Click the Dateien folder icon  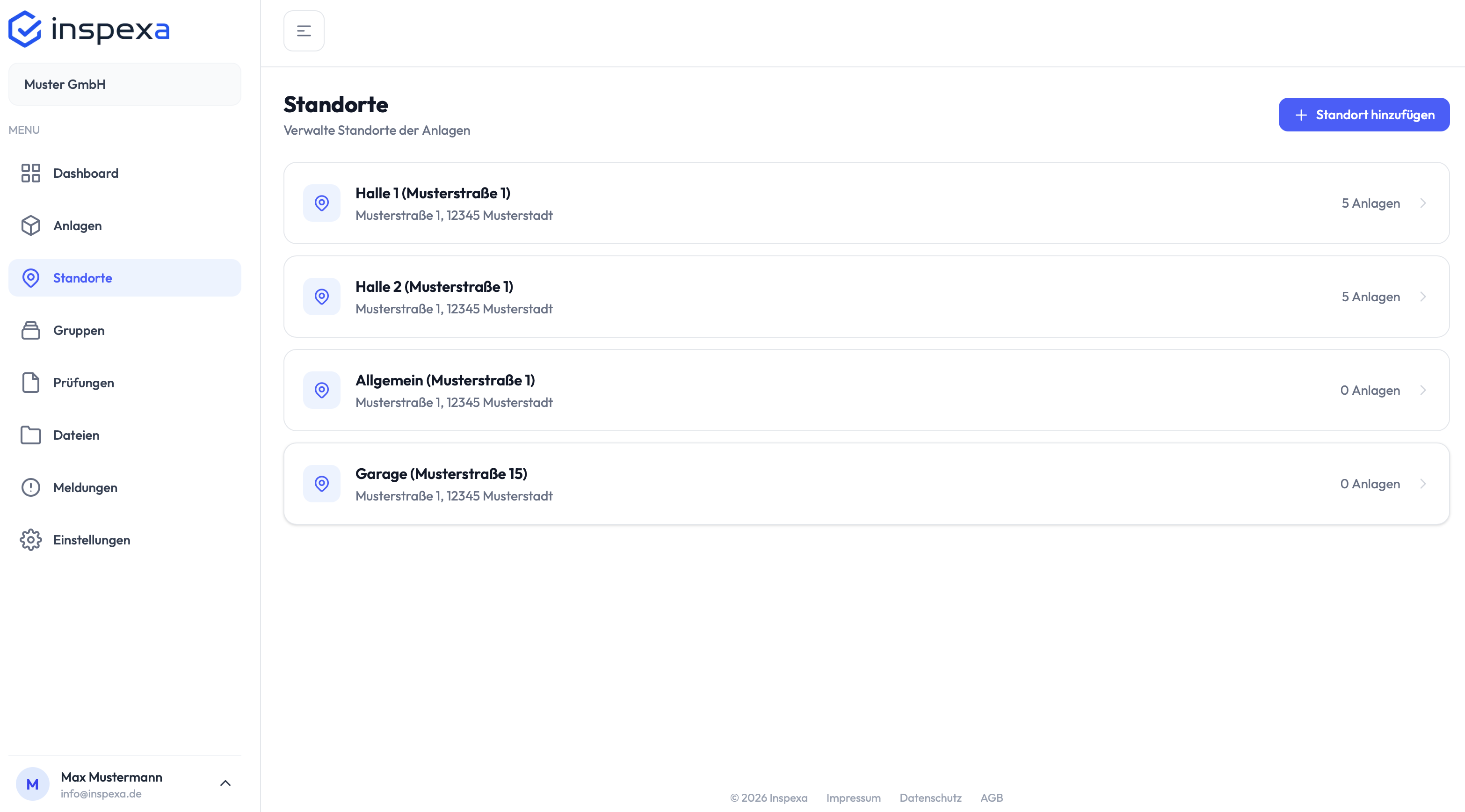pyautogui.click(x=31, y=435)
